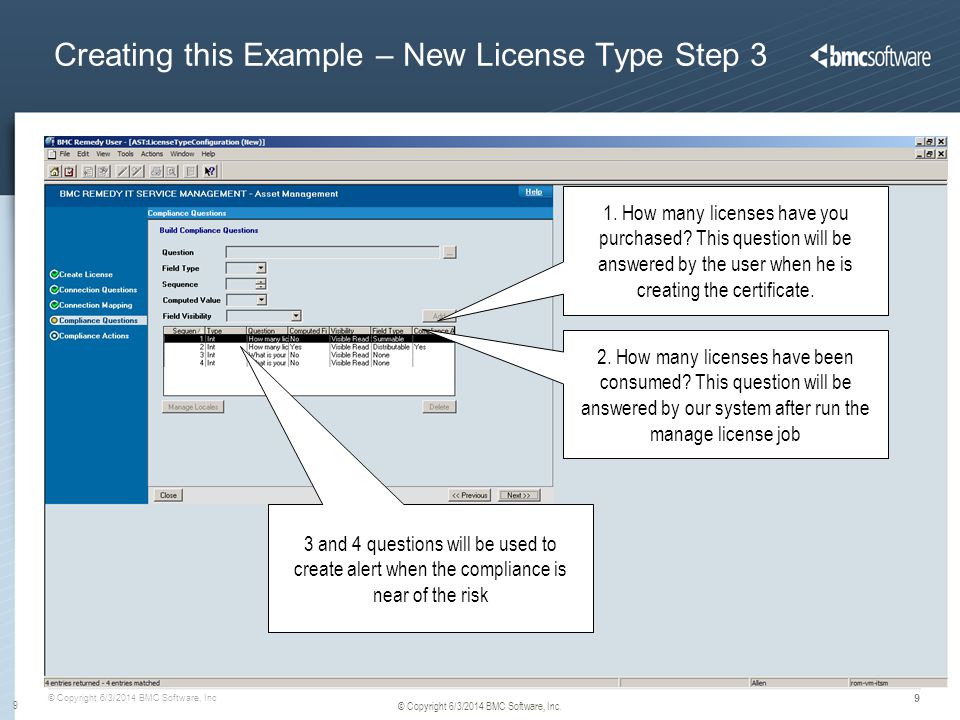
Task: Go to Connection Questions step
Action: [94, 290]
